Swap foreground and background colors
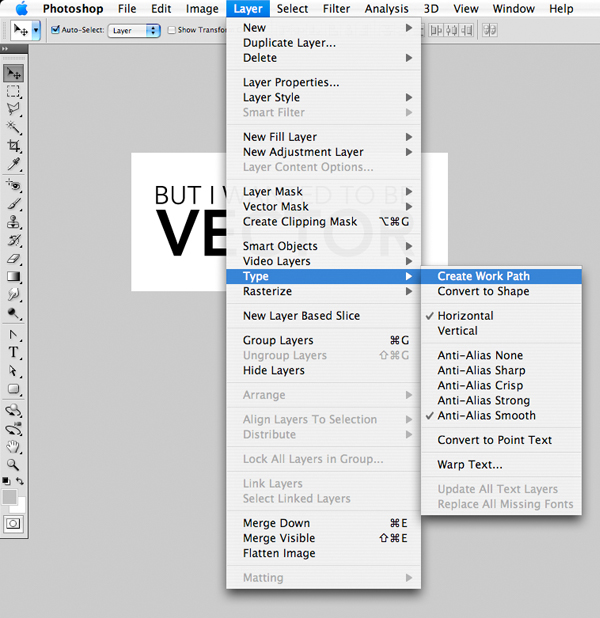Screen dimensions: 600x618 click(x=20, y=481)
